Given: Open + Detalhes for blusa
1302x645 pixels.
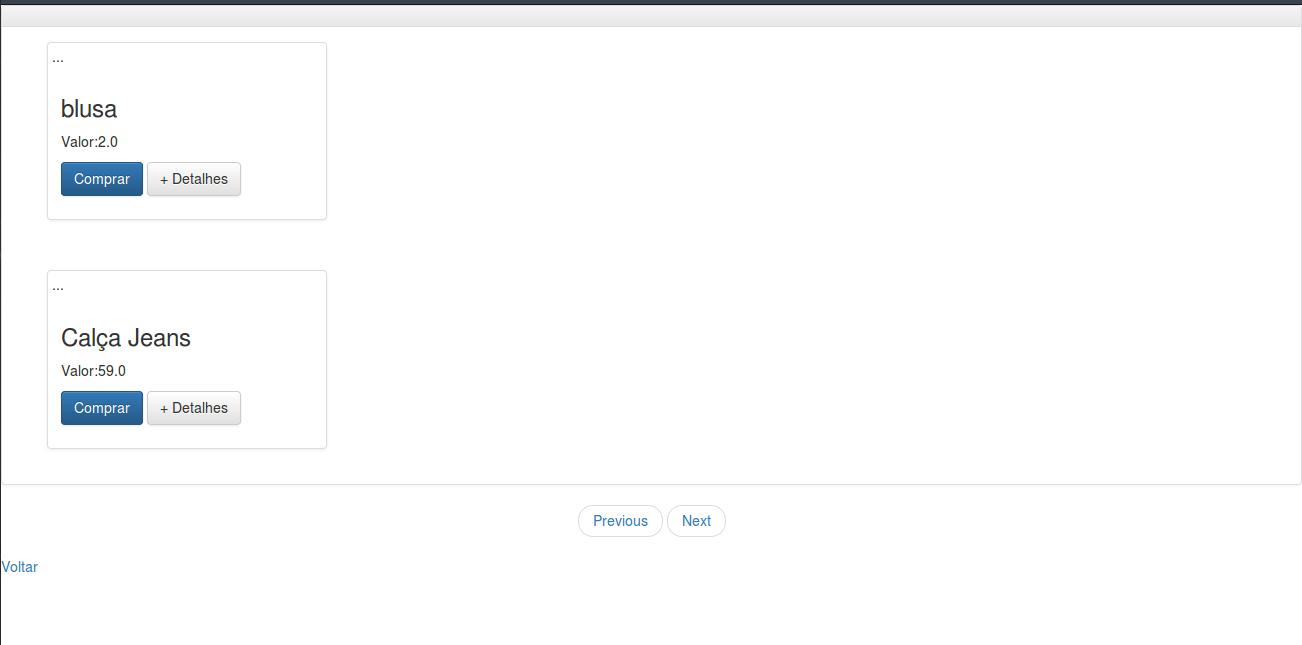Looking at the screenshot, I should tap(194, 179).
